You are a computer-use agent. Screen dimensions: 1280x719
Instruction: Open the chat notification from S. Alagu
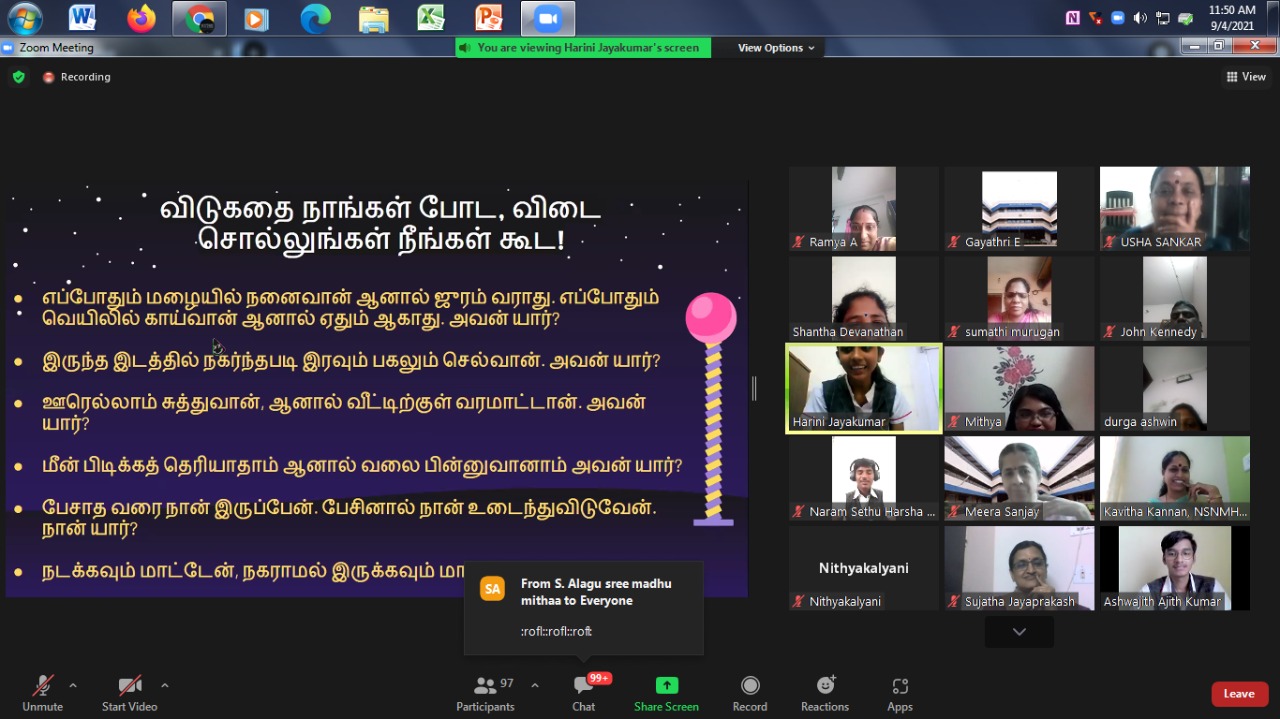click(584, 607)
